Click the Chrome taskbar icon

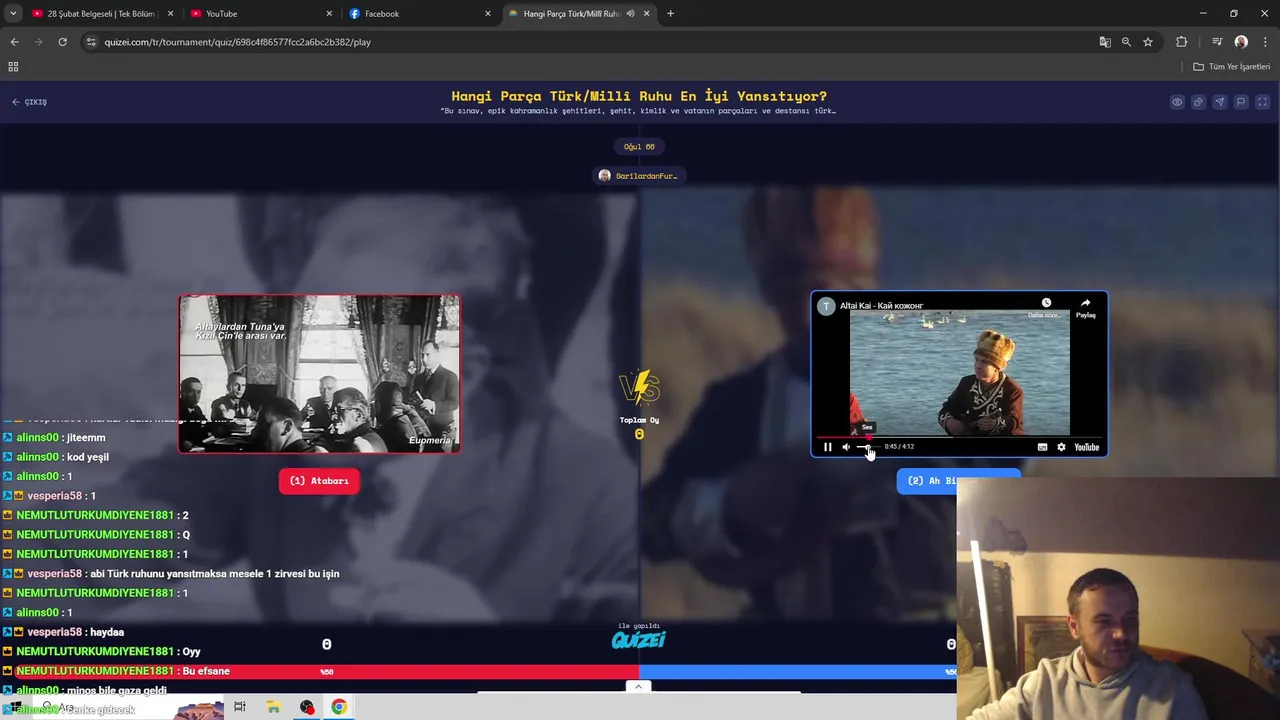(340, 707)
